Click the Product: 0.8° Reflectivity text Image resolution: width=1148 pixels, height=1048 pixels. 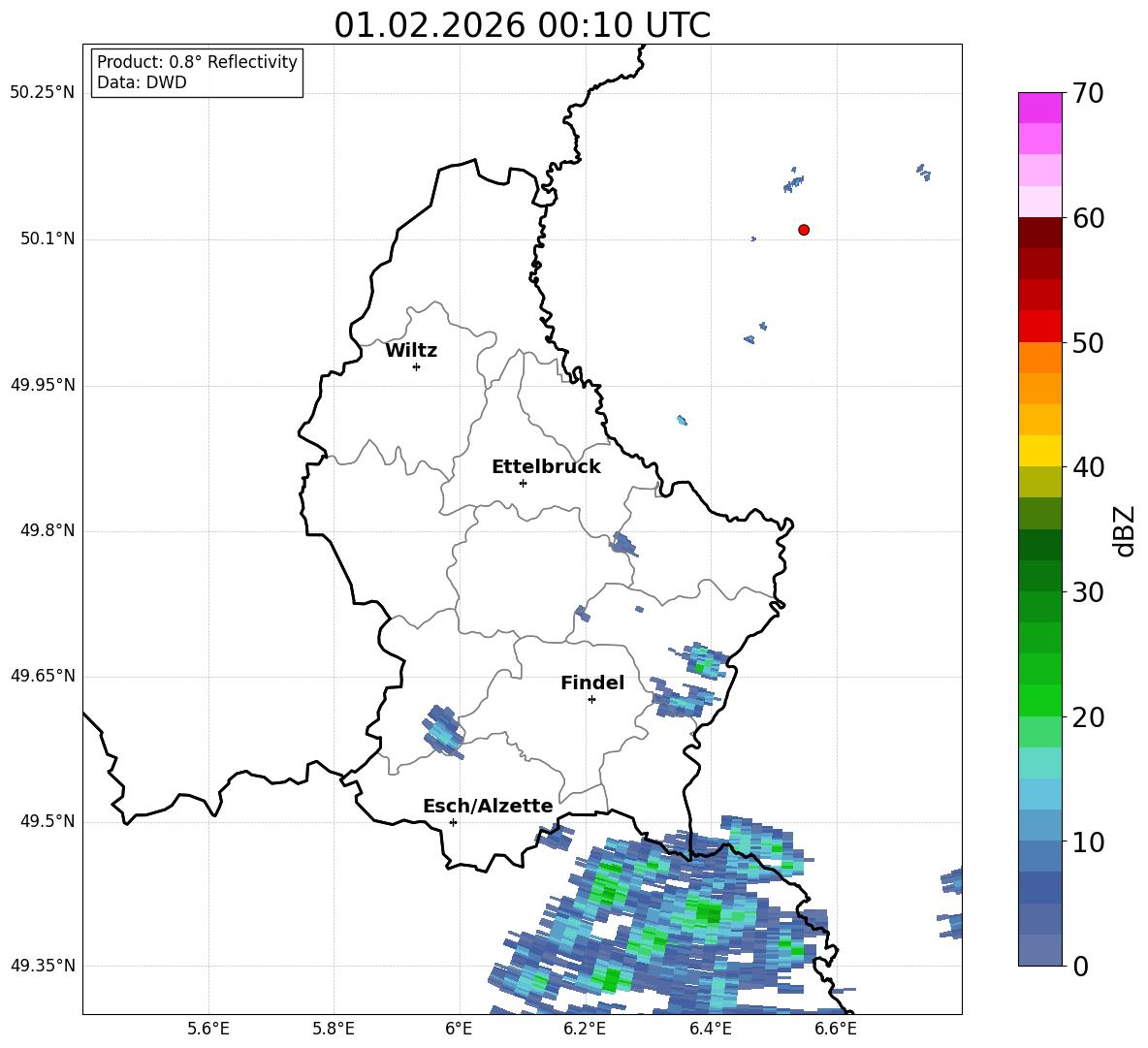[x=197, y=61]
